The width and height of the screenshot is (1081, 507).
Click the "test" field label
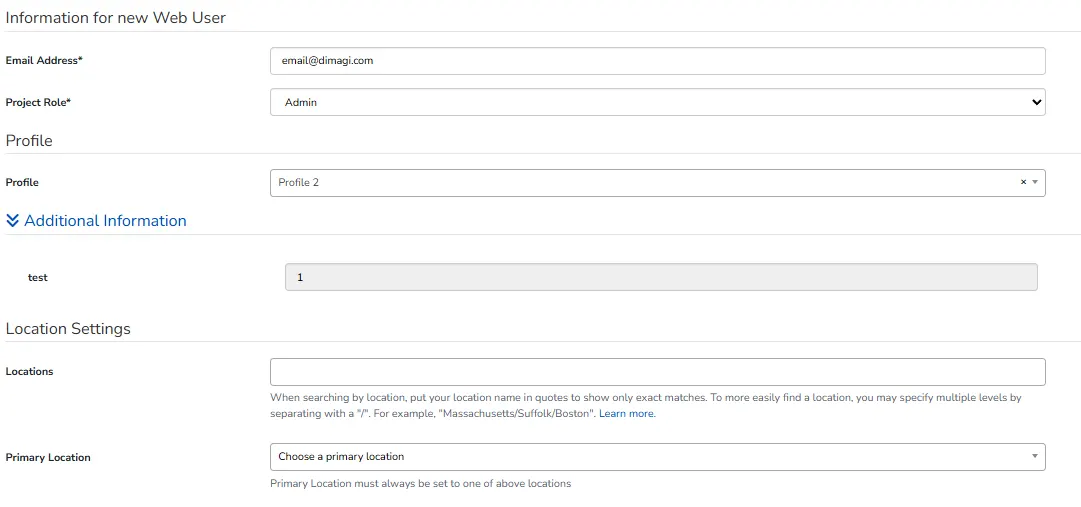[x=38, y=277]
